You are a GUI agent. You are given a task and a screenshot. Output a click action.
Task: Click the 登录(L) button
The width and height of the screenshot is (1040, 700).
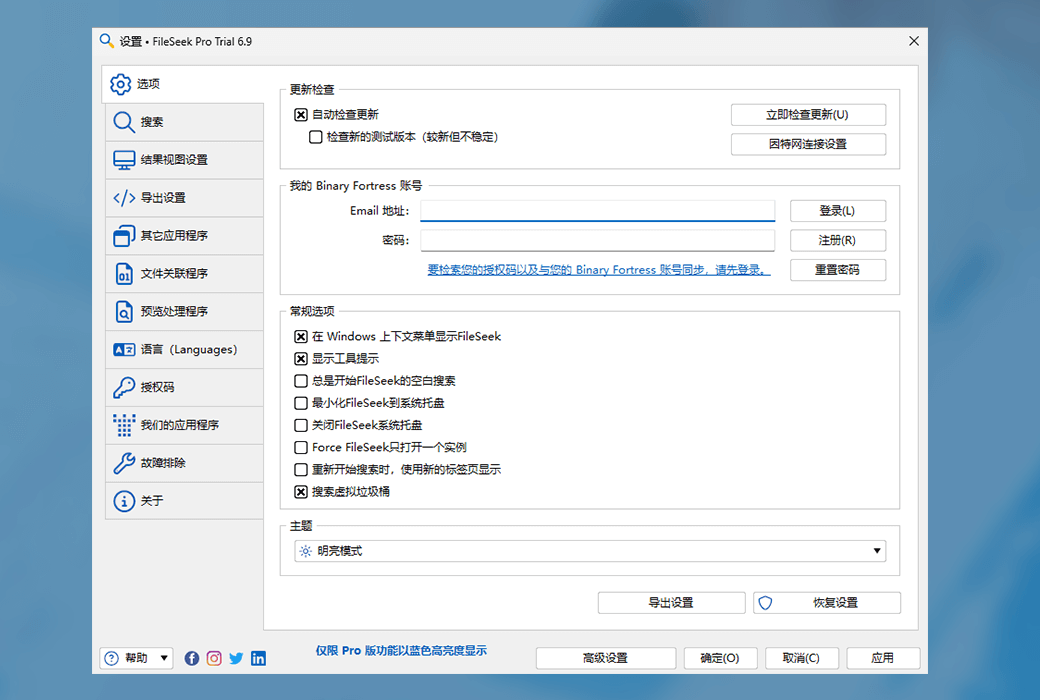click(838, 211)
